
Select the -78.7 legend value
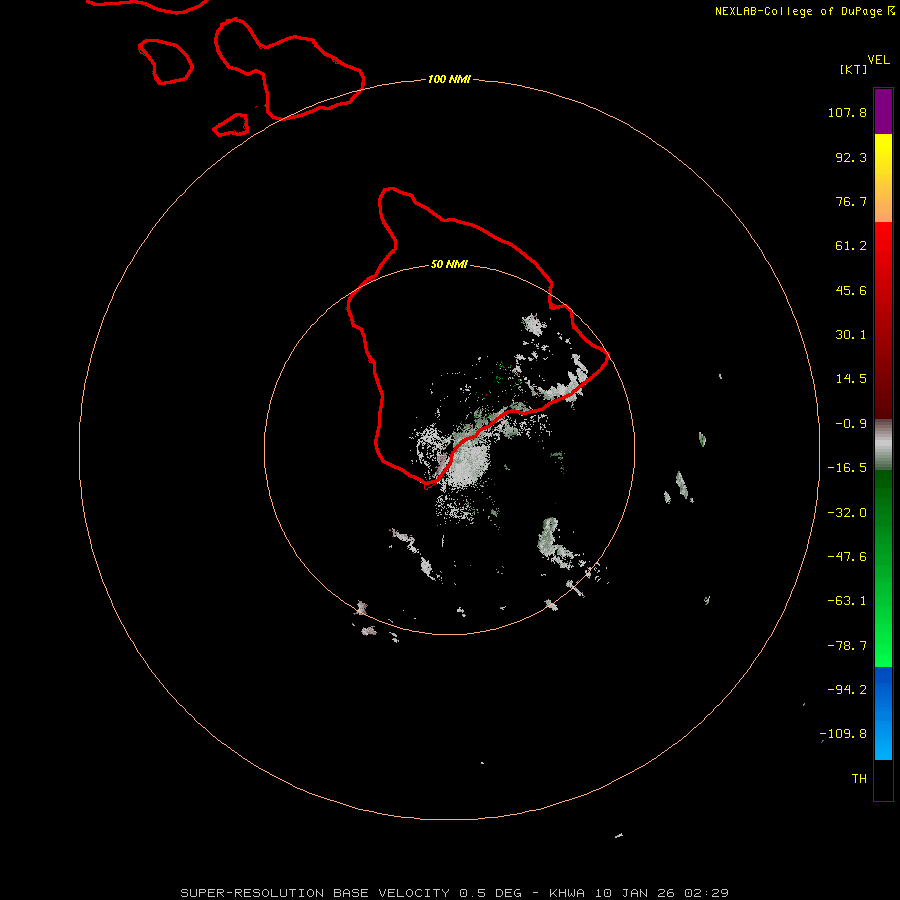pos(847,646)
